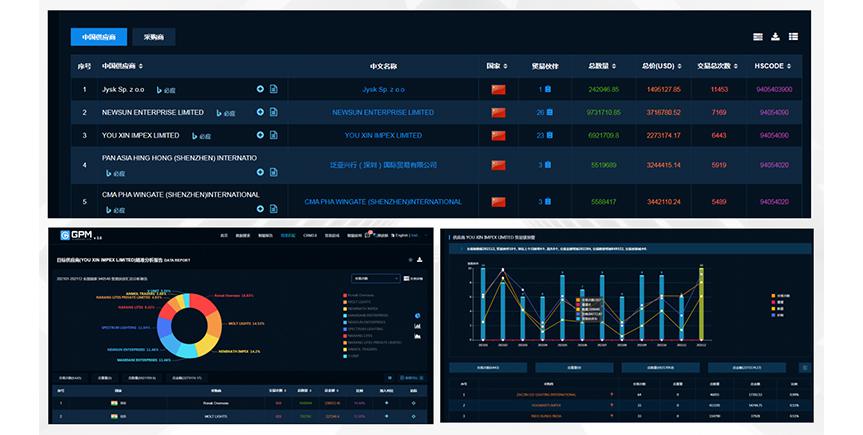Viewport: 863px width, 435px height.
Task: Click the download icon above the supplier table
Action: point(775,37)
